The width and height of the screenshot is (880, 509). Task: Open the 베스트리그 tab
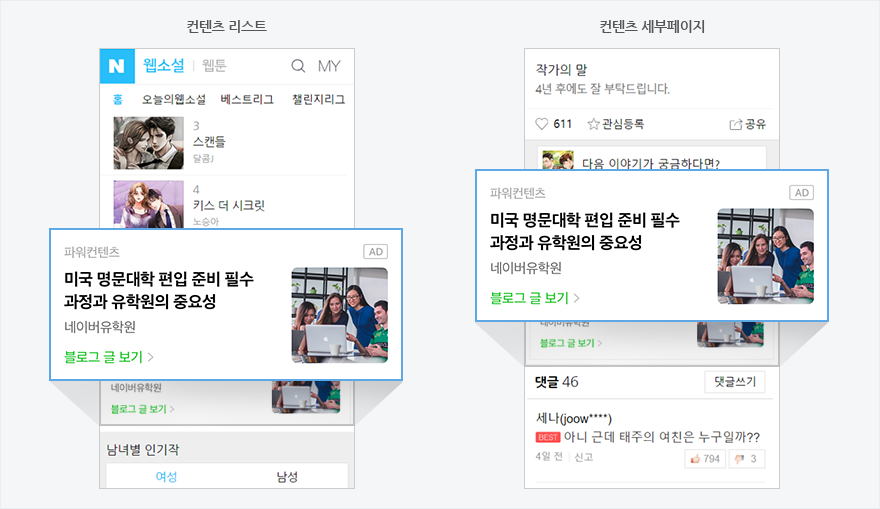coord(247,99)
